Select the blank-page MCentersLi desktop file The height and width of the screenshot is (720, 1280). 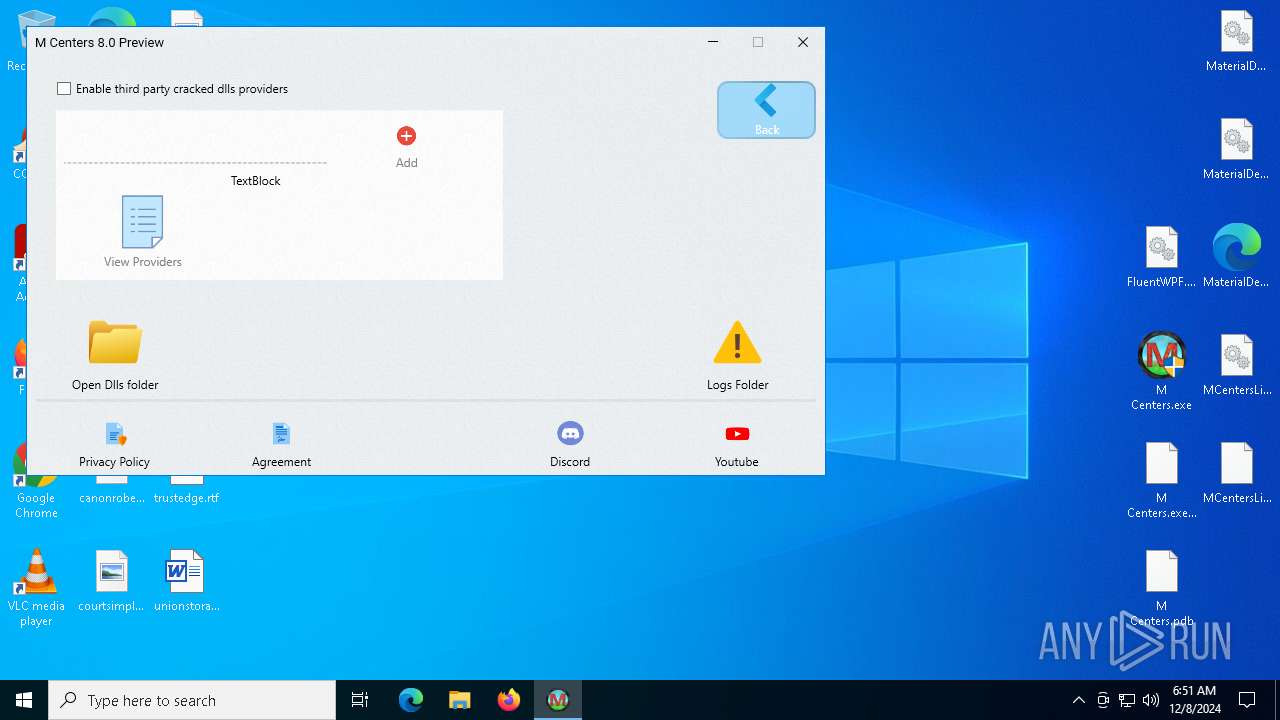1236,472
